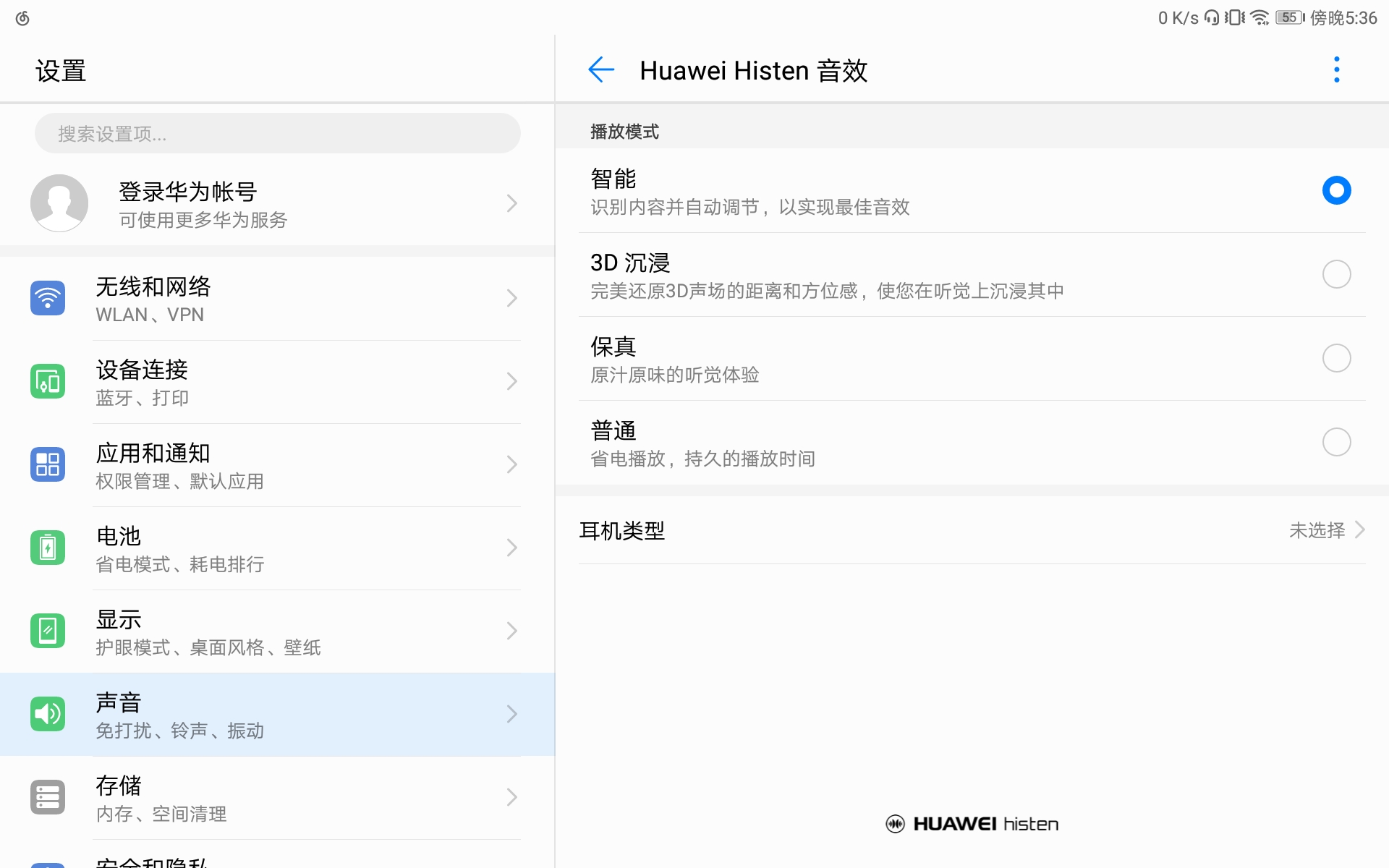
Task: Select the 3D 沉浸 radio button
Action: pos(1336,274)
